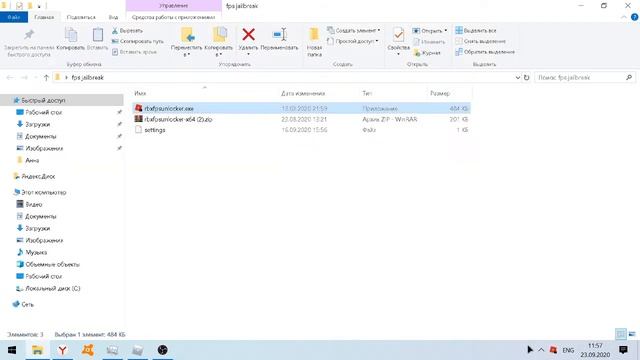Sort by the Type (Тип) column header
This screenshot has height=360, width=640.
click(x=367, y=93)
